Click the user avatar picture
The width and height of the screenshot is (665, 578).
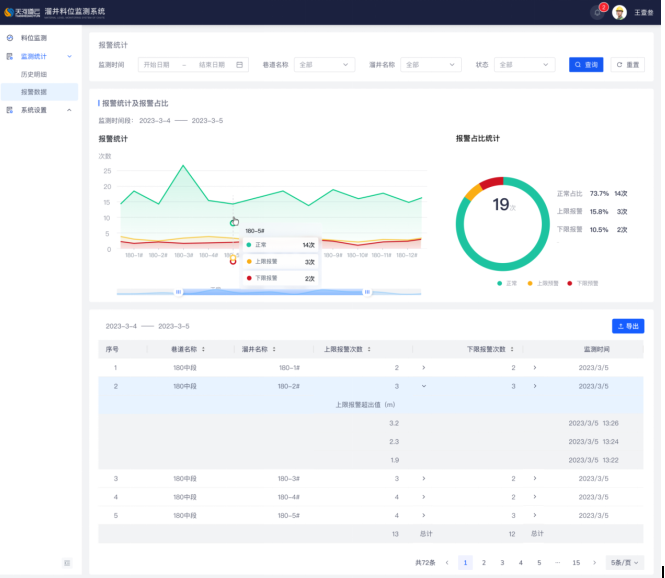[x=619, y=13]
